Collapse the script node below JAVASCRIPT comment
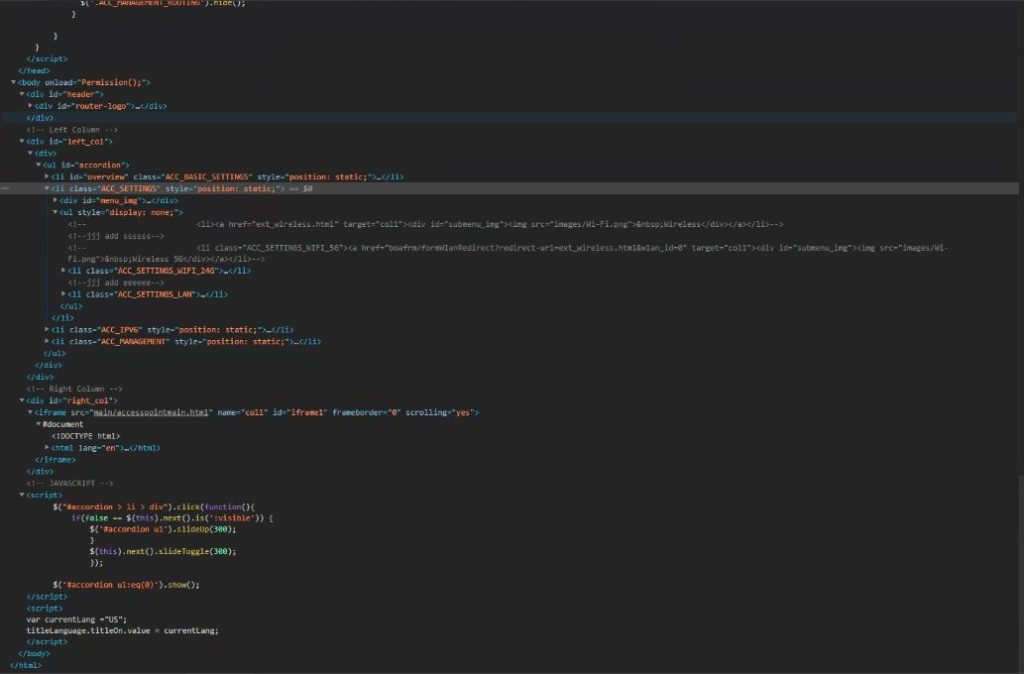The image size is (1024, 674). pos(22,495)
